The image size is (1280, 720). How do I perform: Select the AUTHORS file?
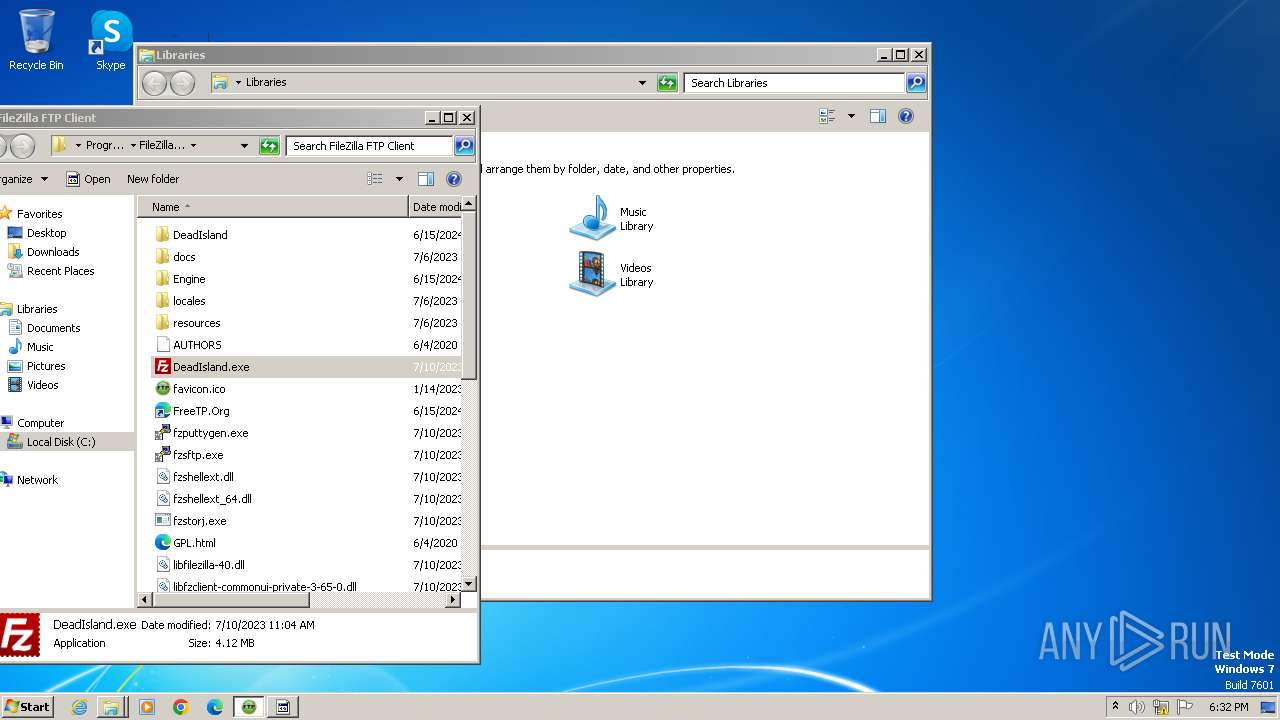[197, 345]
